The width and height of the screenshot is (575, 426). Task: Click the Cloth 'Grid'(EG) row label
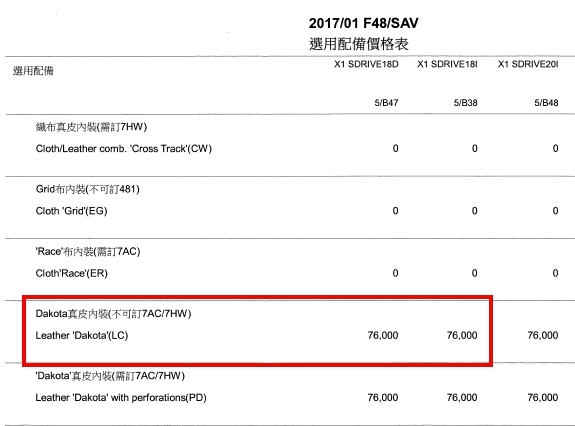click(72, 211)
